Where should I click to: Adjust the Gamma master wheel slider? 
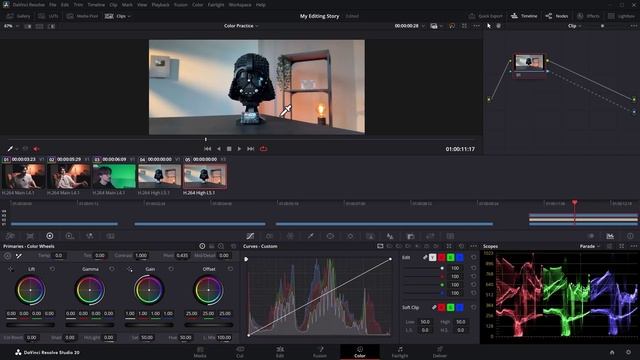click(x=90, y=325)
